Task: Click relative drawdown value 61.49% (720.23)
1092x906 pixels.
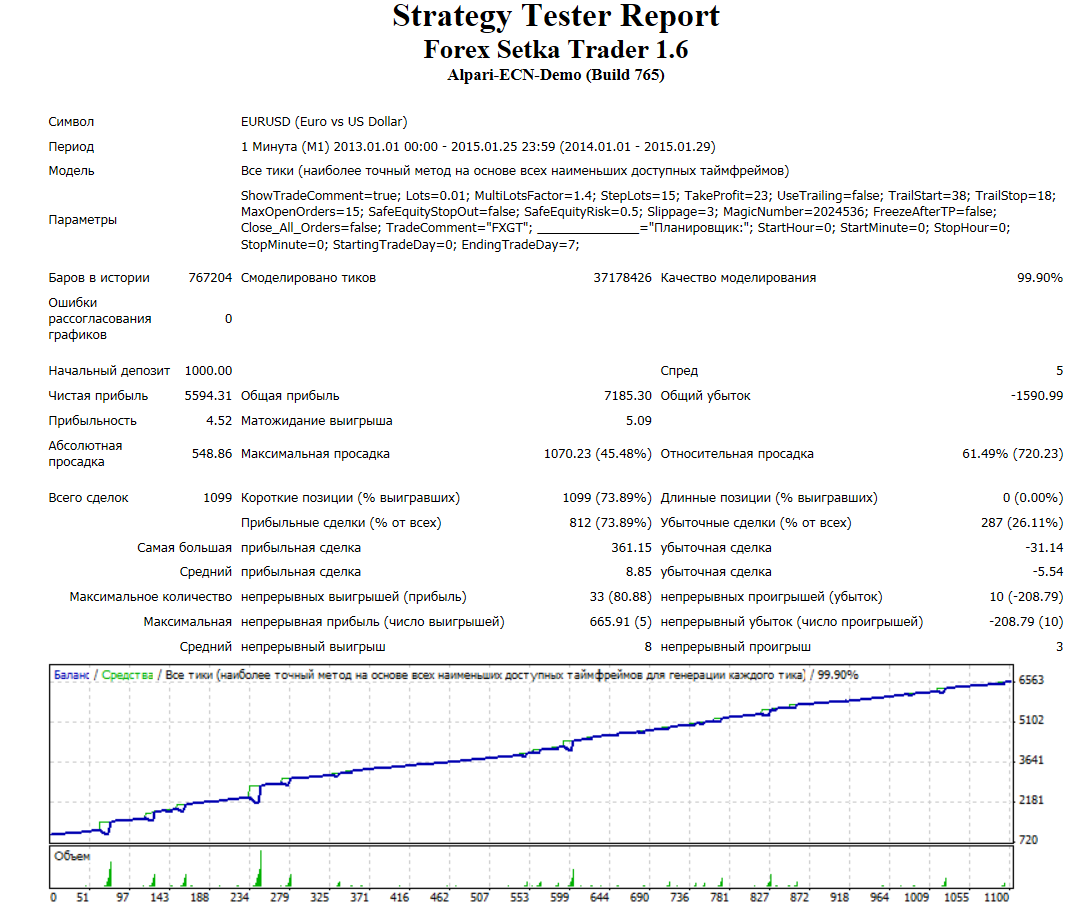Action: (1013, 454)
